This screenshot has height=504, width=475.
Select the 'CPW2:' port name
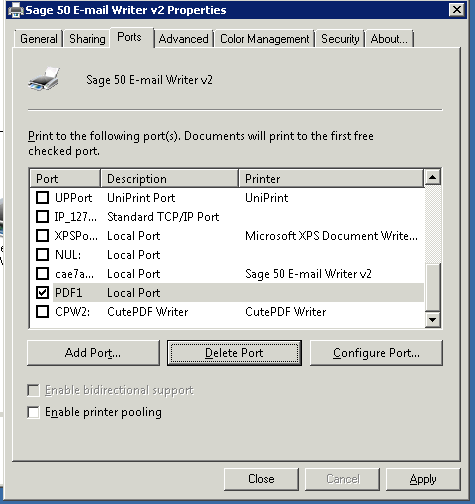[73, 312]
